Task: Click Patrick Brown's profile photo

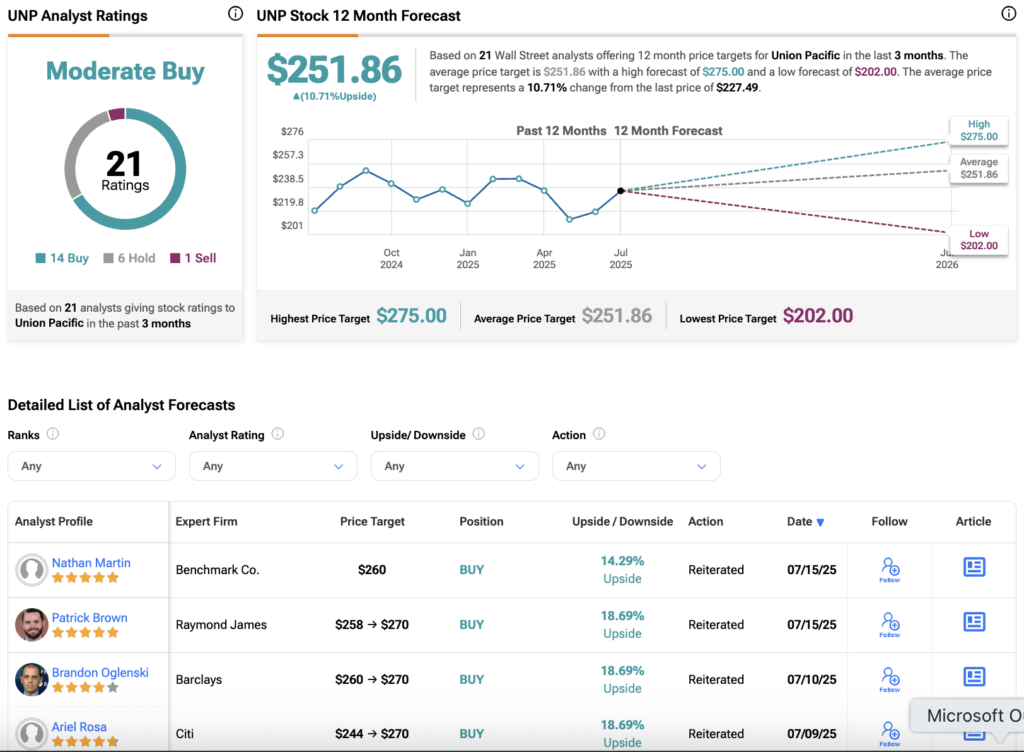Action: [32, 625]
